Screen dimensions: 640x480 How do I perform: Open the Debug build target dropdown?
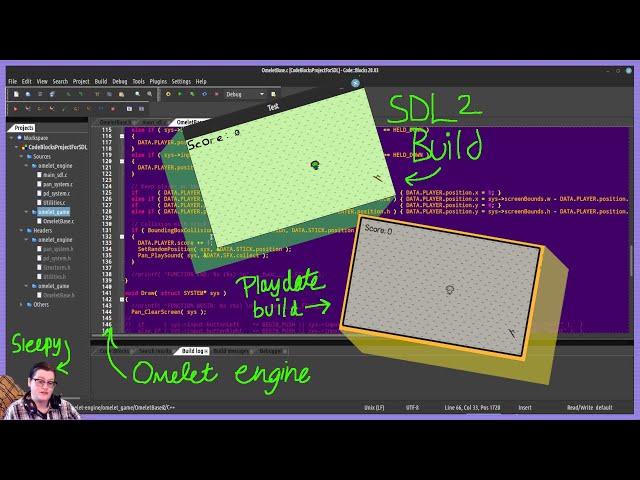pyautogui.click(x=245, y=94)
